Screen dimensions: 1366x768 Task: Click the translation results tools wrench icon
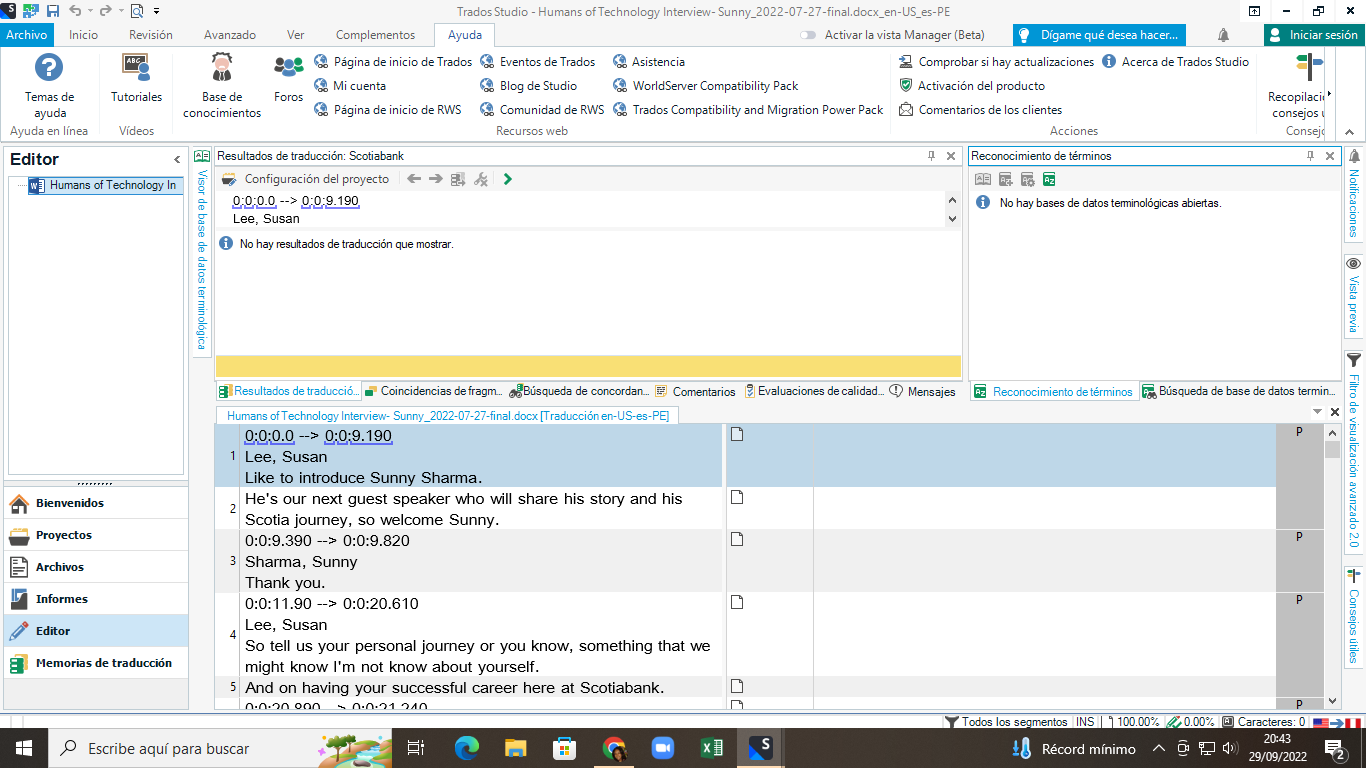point(481,179)
